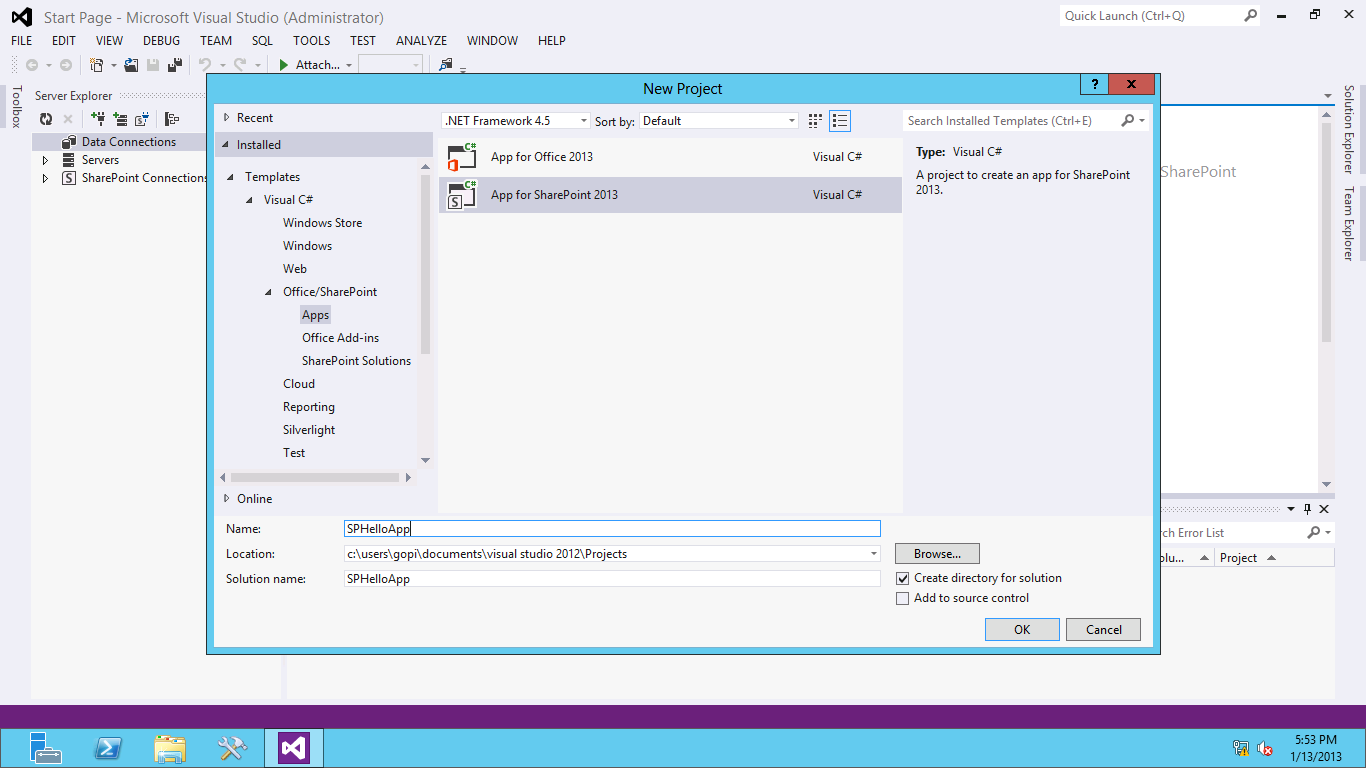Open the .NET Framework 4.5 version dropdown

coord(516,121)
